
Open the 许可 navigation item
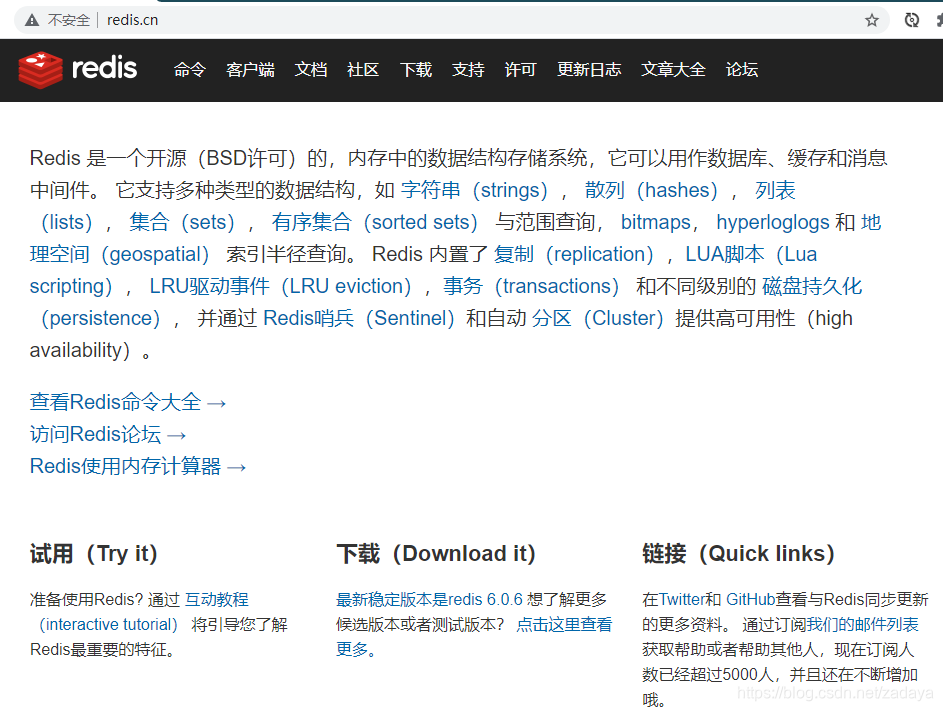pyautogui.click(x=520, y=70)
